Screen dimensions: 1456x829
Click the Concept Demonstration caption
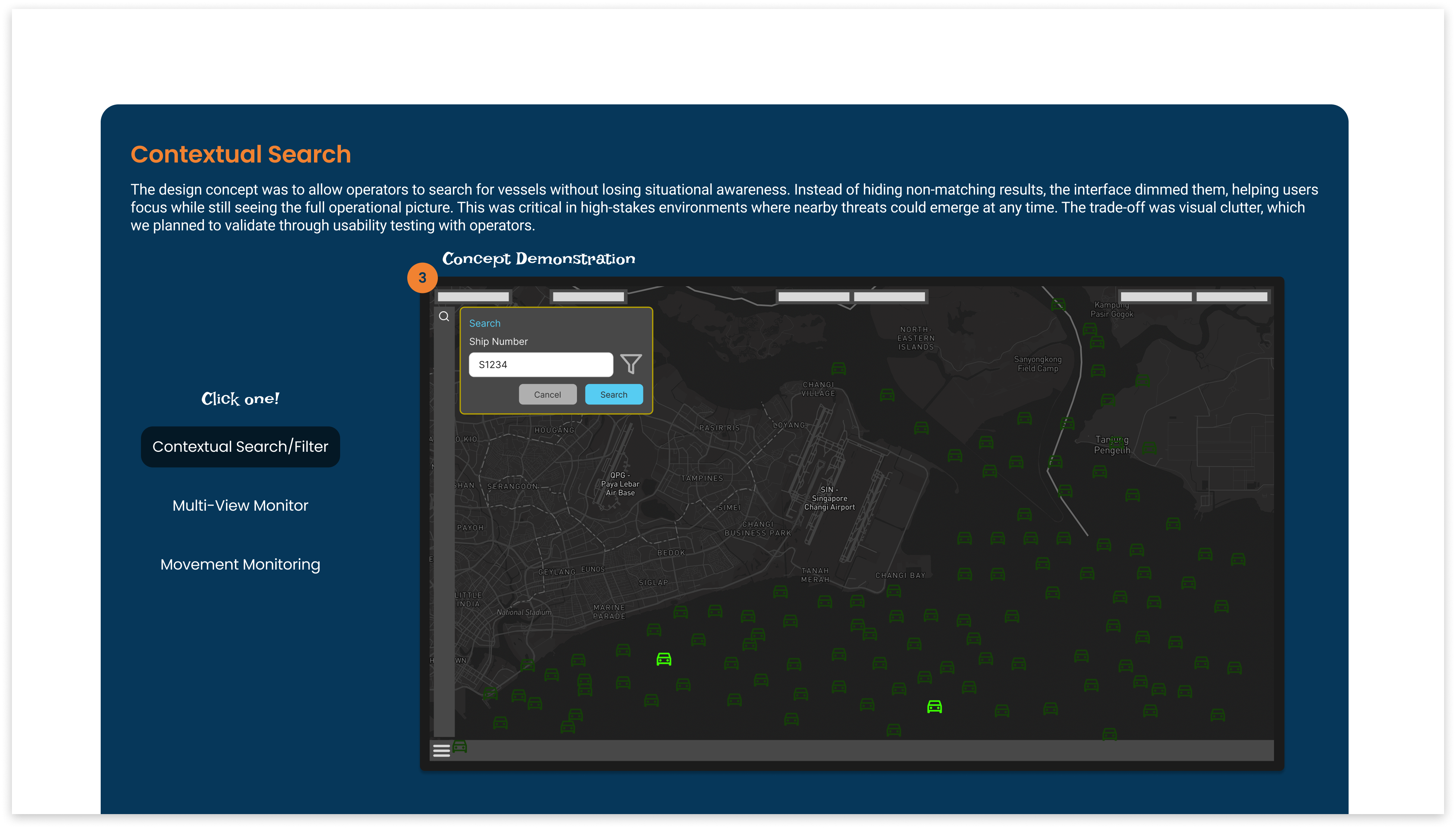(538, 258)
